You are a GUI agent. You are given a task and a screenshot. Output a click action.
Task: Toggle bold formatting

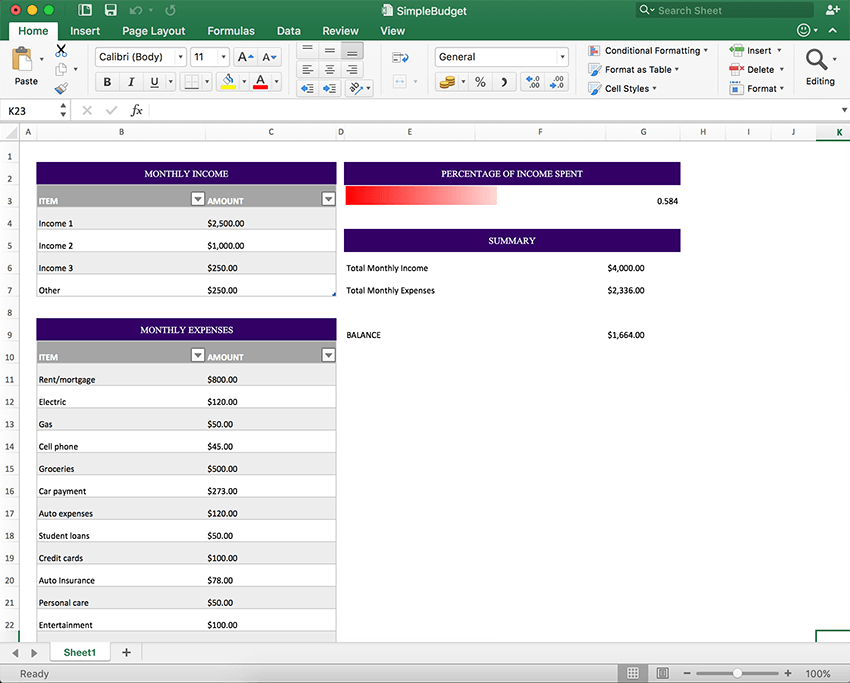coord(107,81)
